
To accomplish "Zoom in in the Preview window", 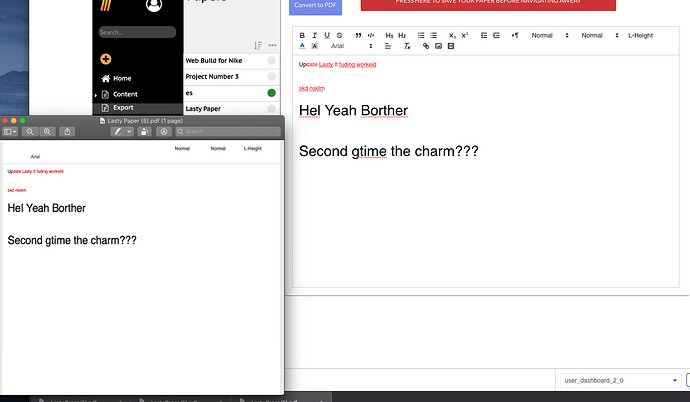I will coord(47,132).
